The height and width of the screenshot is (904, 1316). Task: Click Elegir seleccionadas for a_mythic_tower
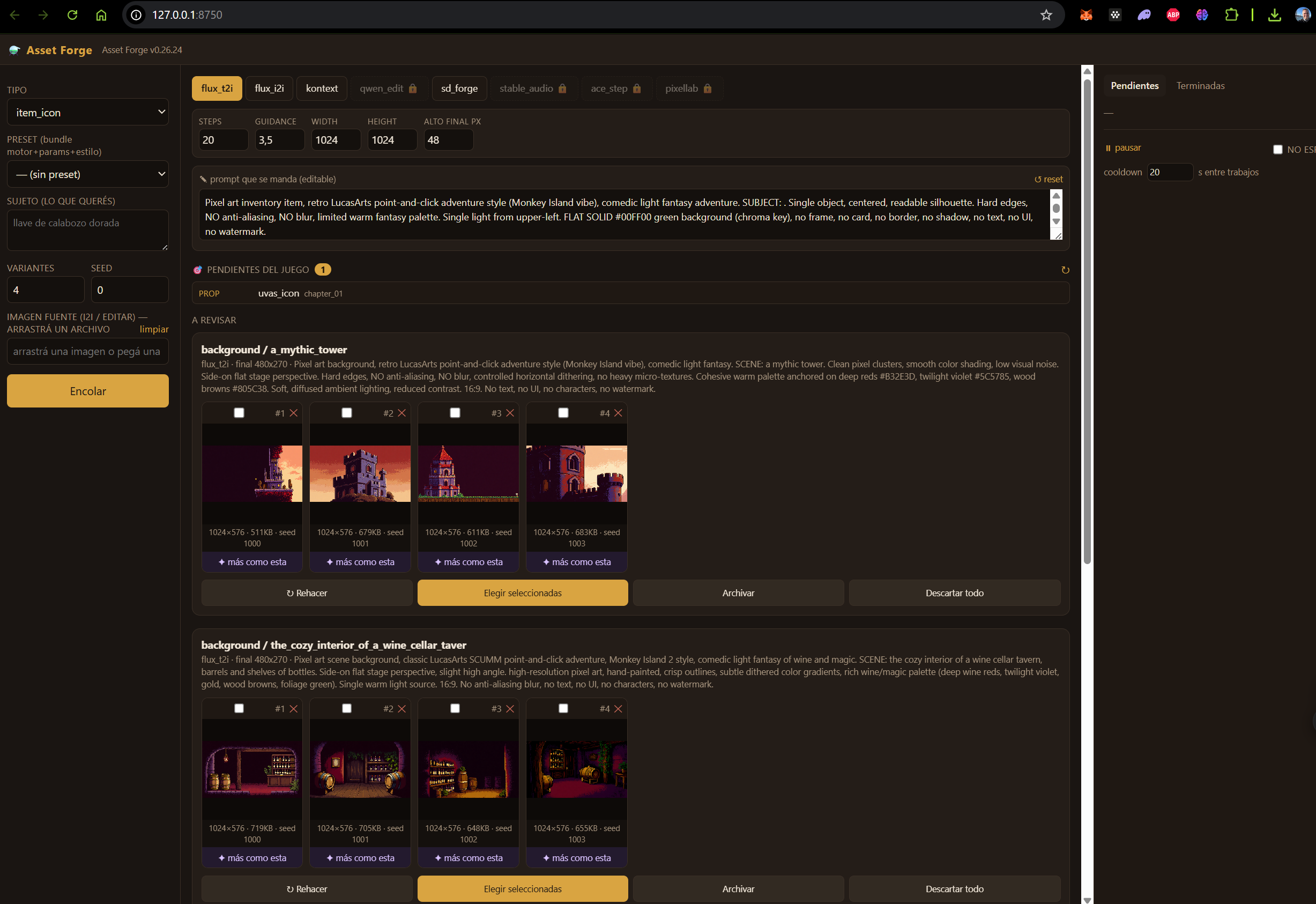523,593
